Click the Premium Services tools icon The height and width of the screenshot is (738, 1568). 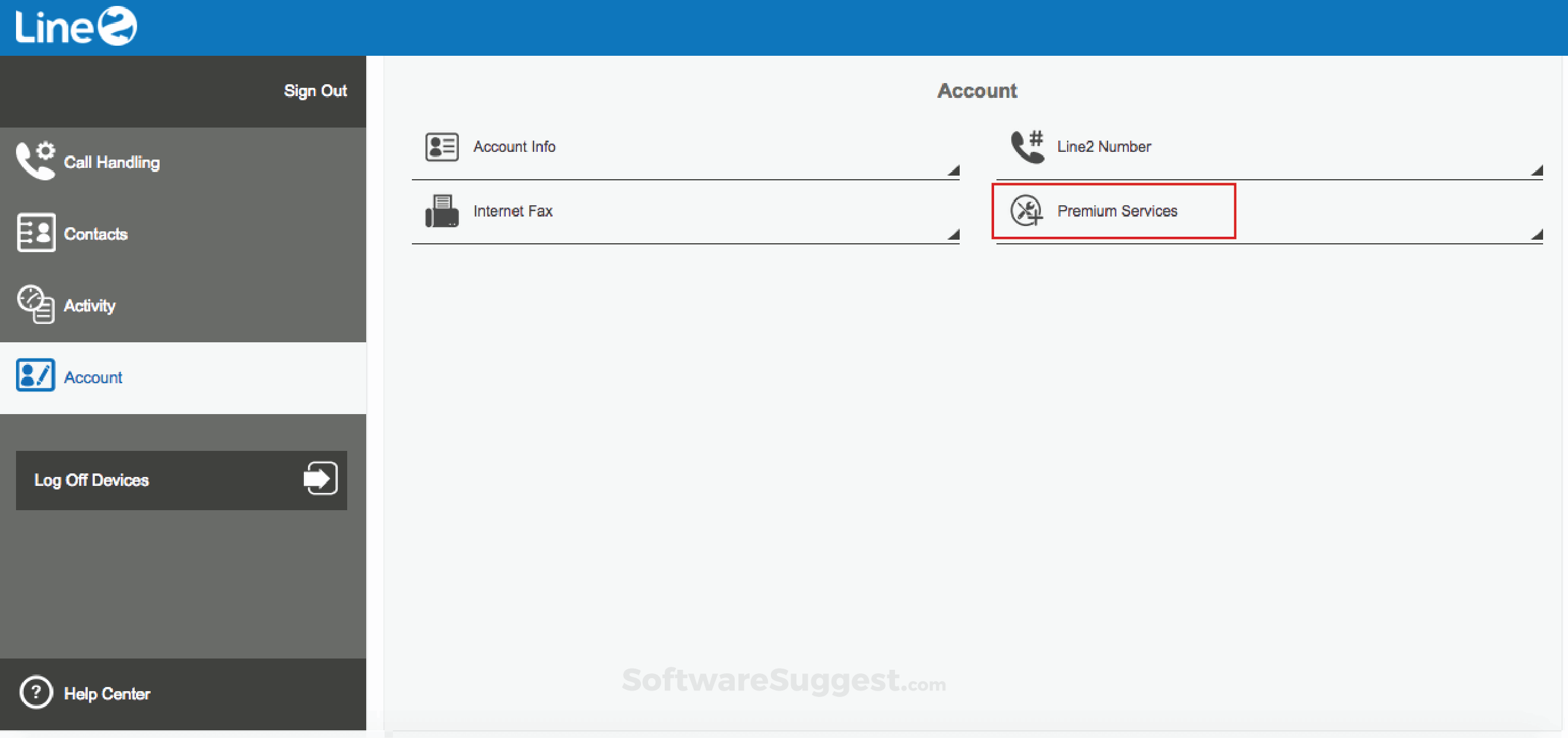[x=1026, y=211]
